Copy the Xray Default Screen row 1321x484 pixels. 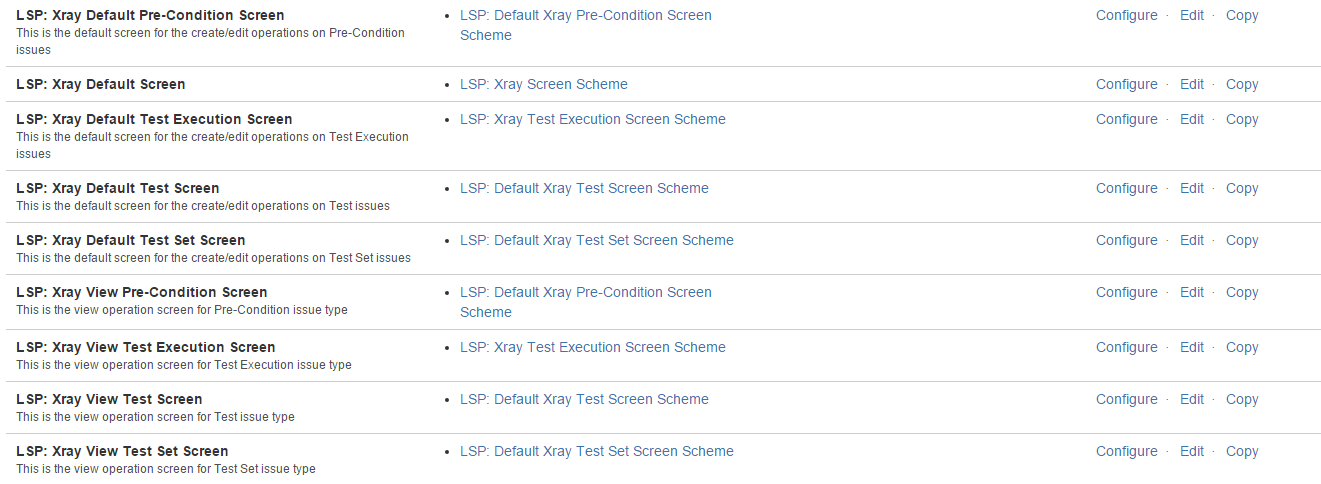point(1242,84)
